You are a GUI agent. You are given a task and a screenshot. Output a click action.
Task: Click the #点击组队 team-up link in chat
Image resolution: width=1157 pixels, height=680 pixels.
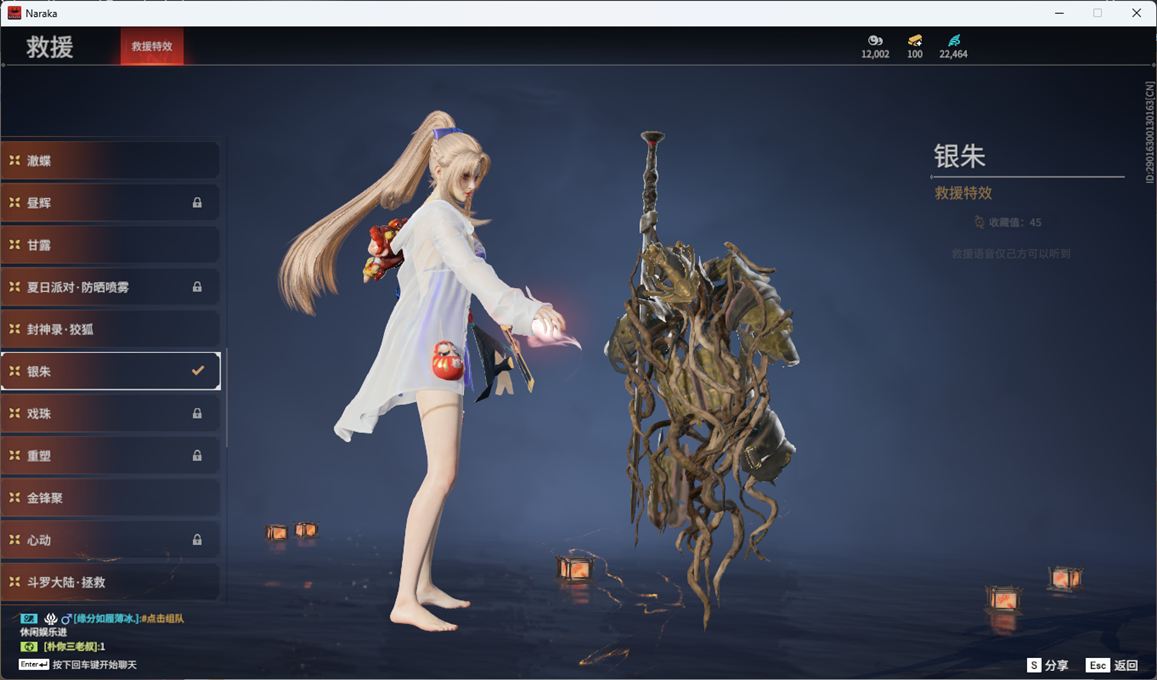(x=162, y=618)
